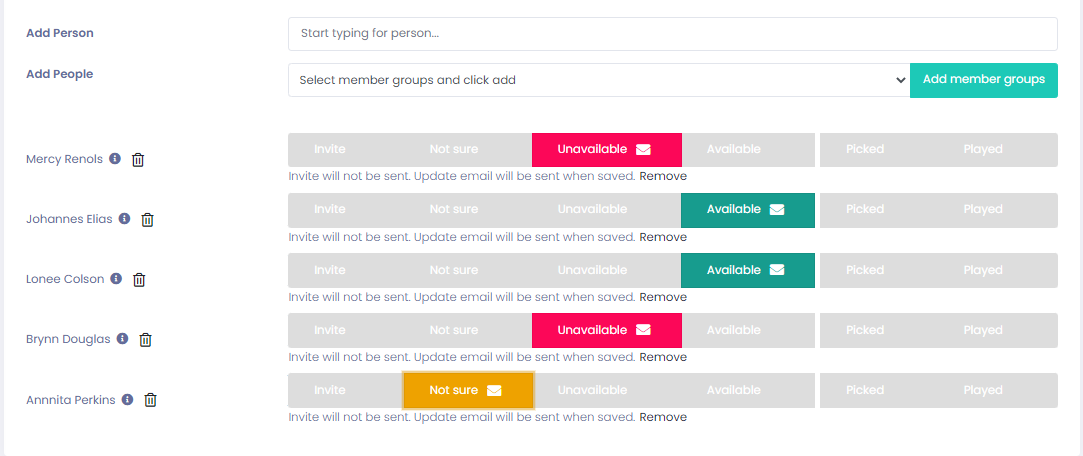The height and width of the screenshot is (456, 1083).
Task: Click the name Annnita Perkins
Action: click(x=70, y=399)
